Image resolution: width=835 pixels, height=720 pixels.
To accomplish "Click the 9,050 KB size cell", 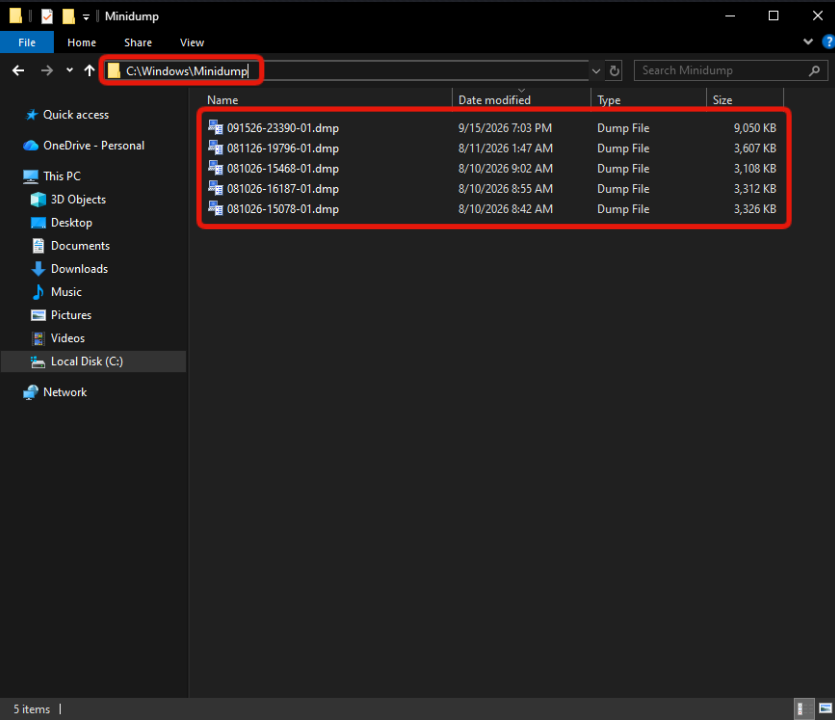I will tap(755, 128).
